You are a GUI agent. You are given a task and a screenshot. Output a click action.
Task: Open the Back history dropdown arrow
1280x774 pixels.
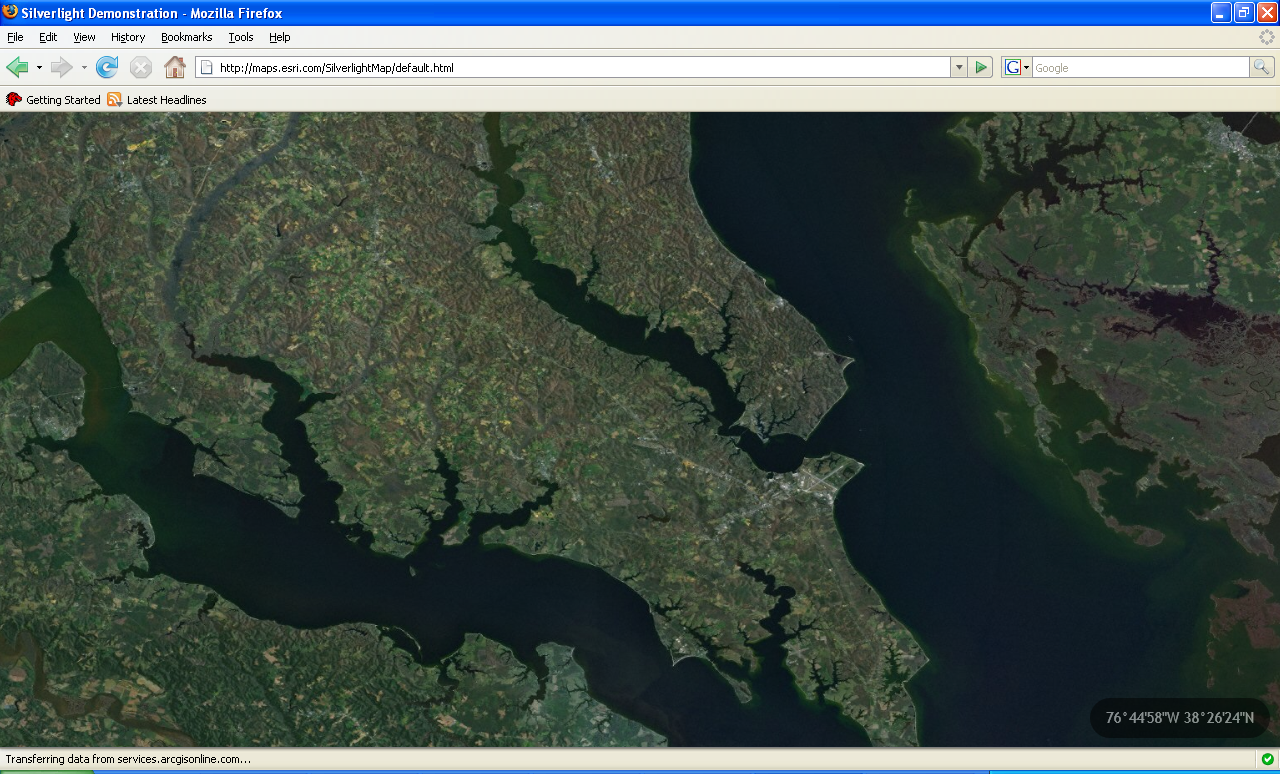39,68
